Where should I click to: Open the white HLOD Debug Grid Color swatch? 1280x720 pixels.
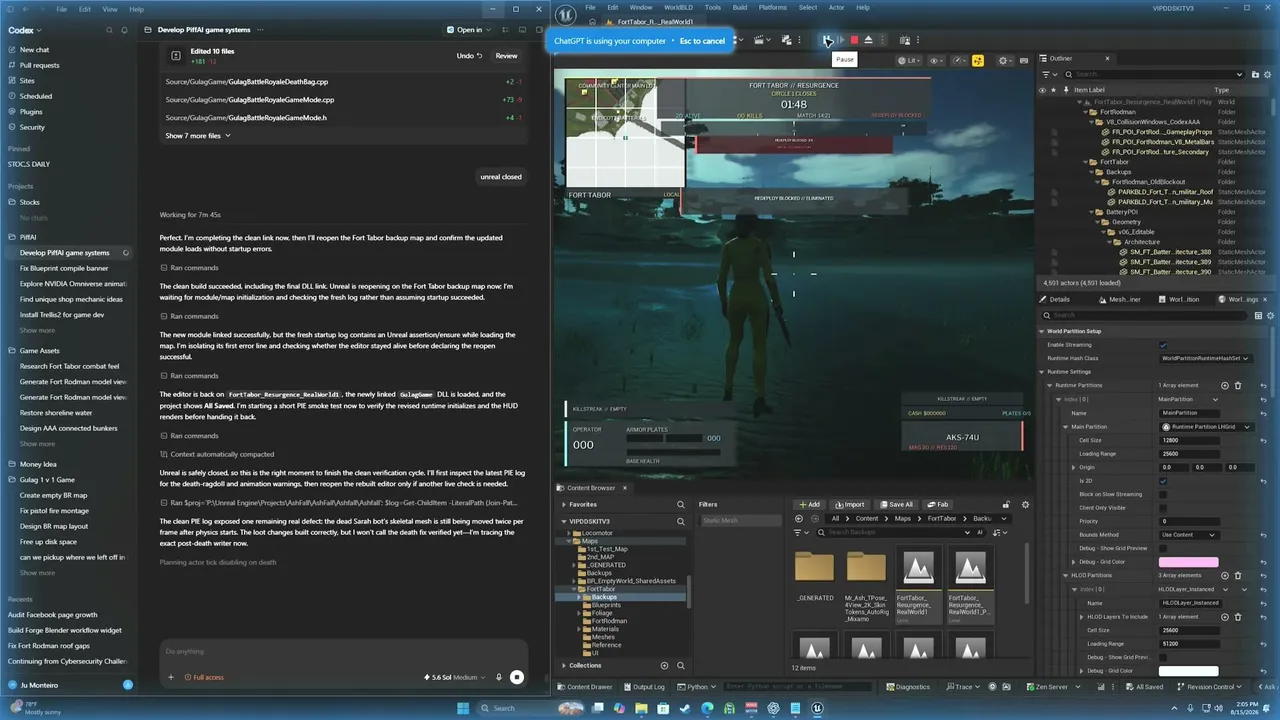click(x=1188, y=671)
